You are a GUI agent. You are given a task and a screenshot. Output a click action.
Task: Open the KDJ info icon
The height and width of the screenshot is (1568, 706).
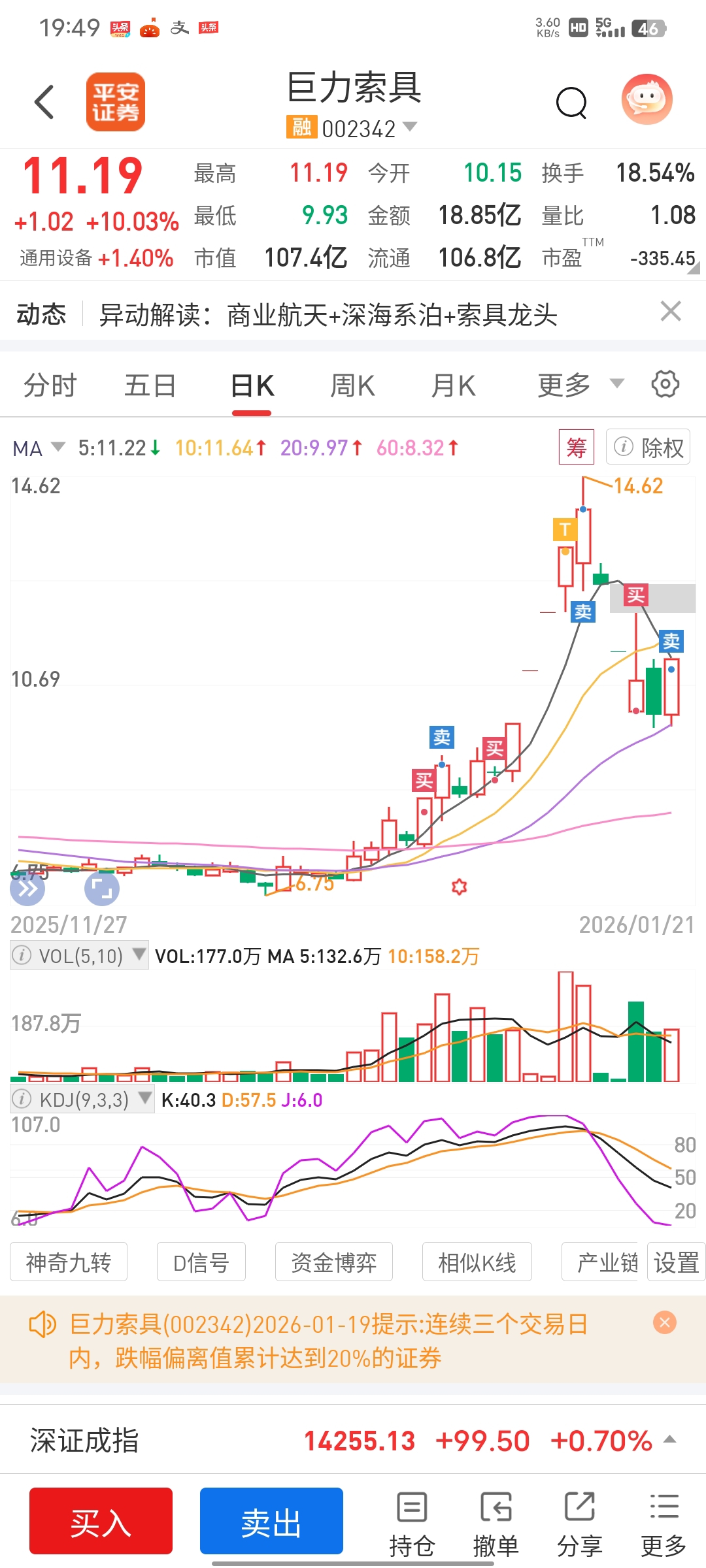tap(22, 1099)
